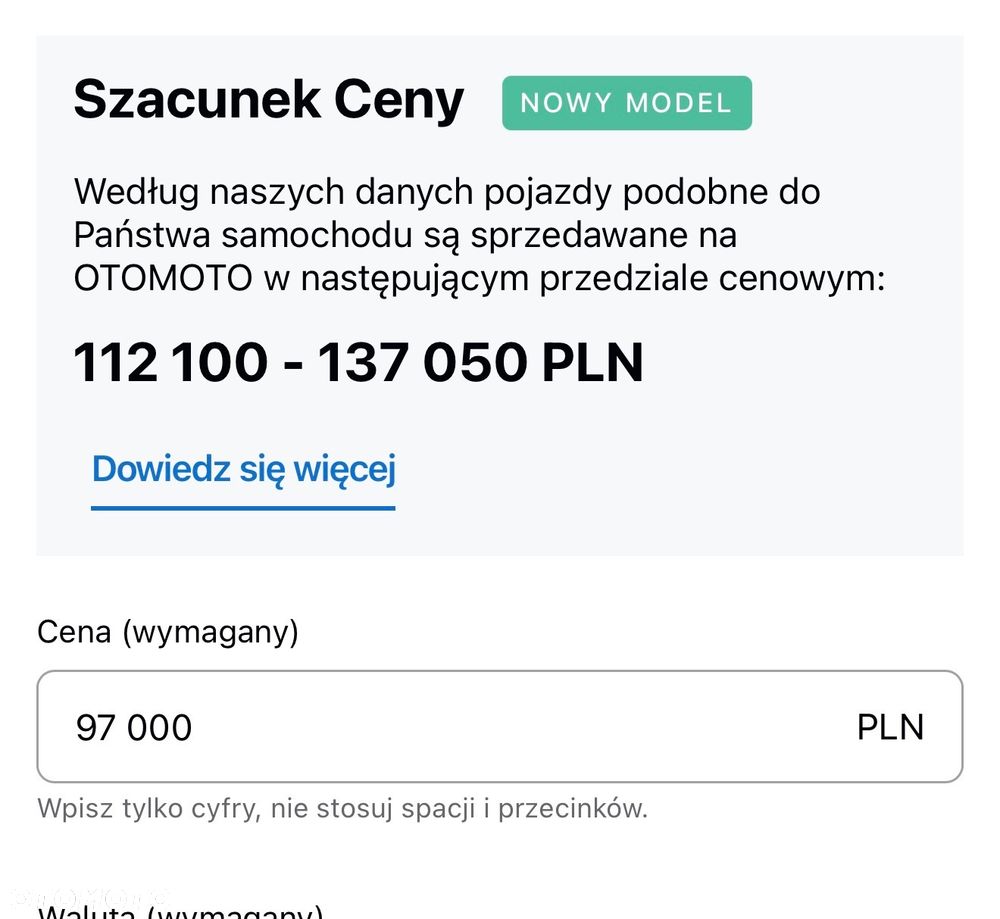Select the 137 050 PLN upper estimate
The image size is (1000, 919).
point(480,362)
